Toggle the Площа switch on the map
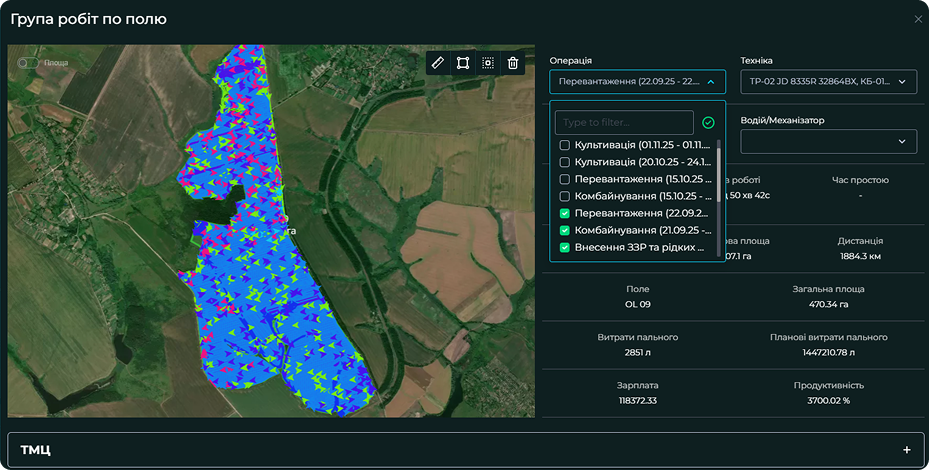 (27, 62)
